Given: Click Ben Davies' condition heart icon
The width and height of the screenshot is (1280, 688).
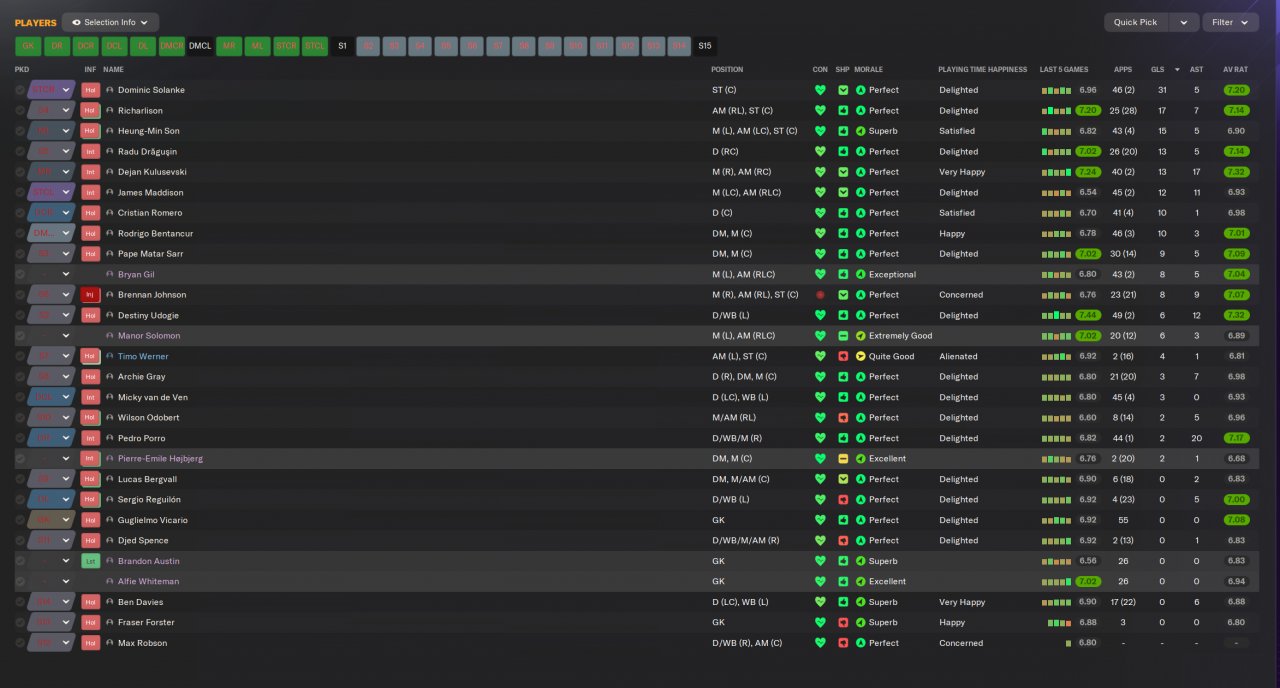Looking at the screenshot, I should 820,602.
